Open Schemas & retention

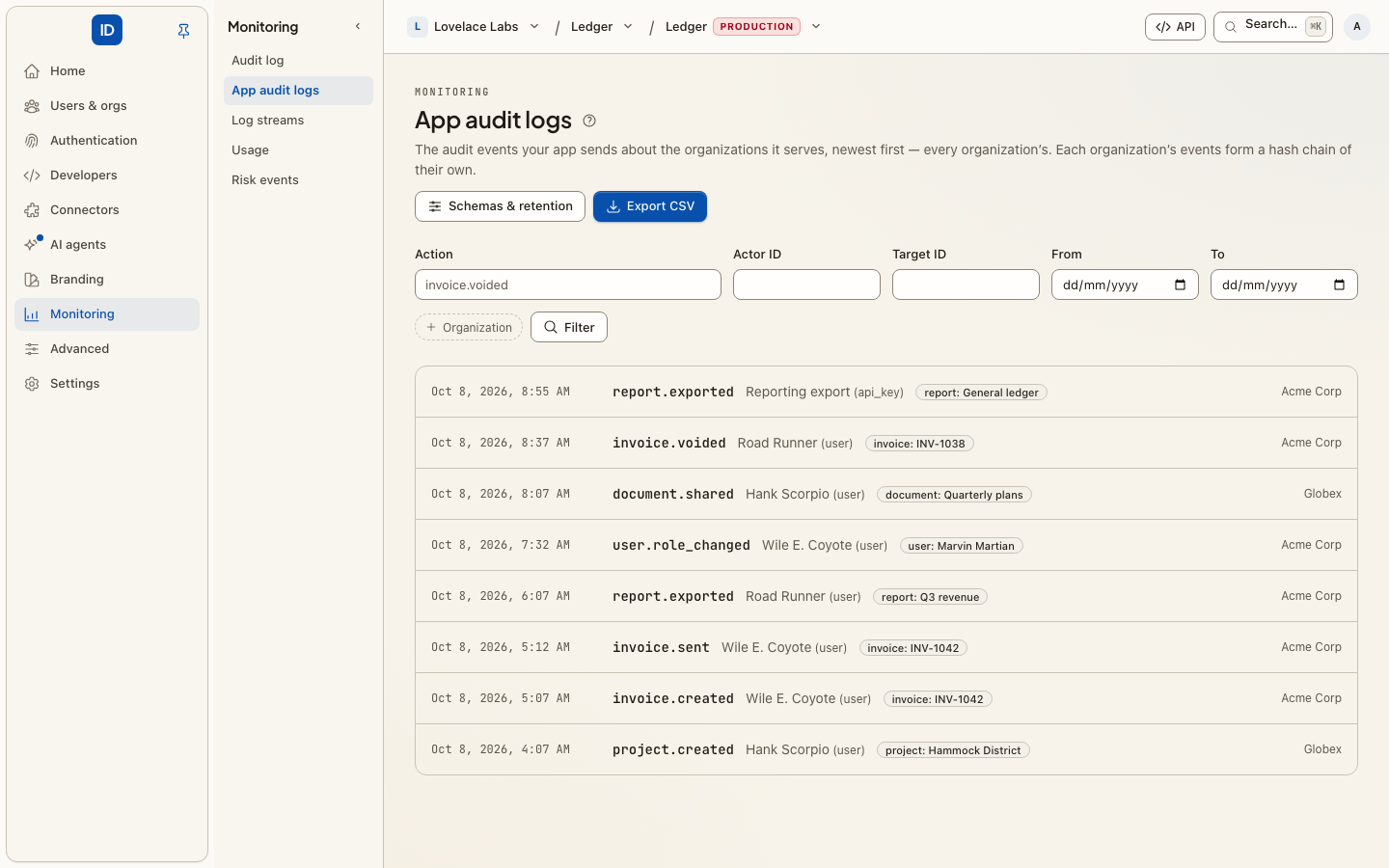click(x=500, y=206)
